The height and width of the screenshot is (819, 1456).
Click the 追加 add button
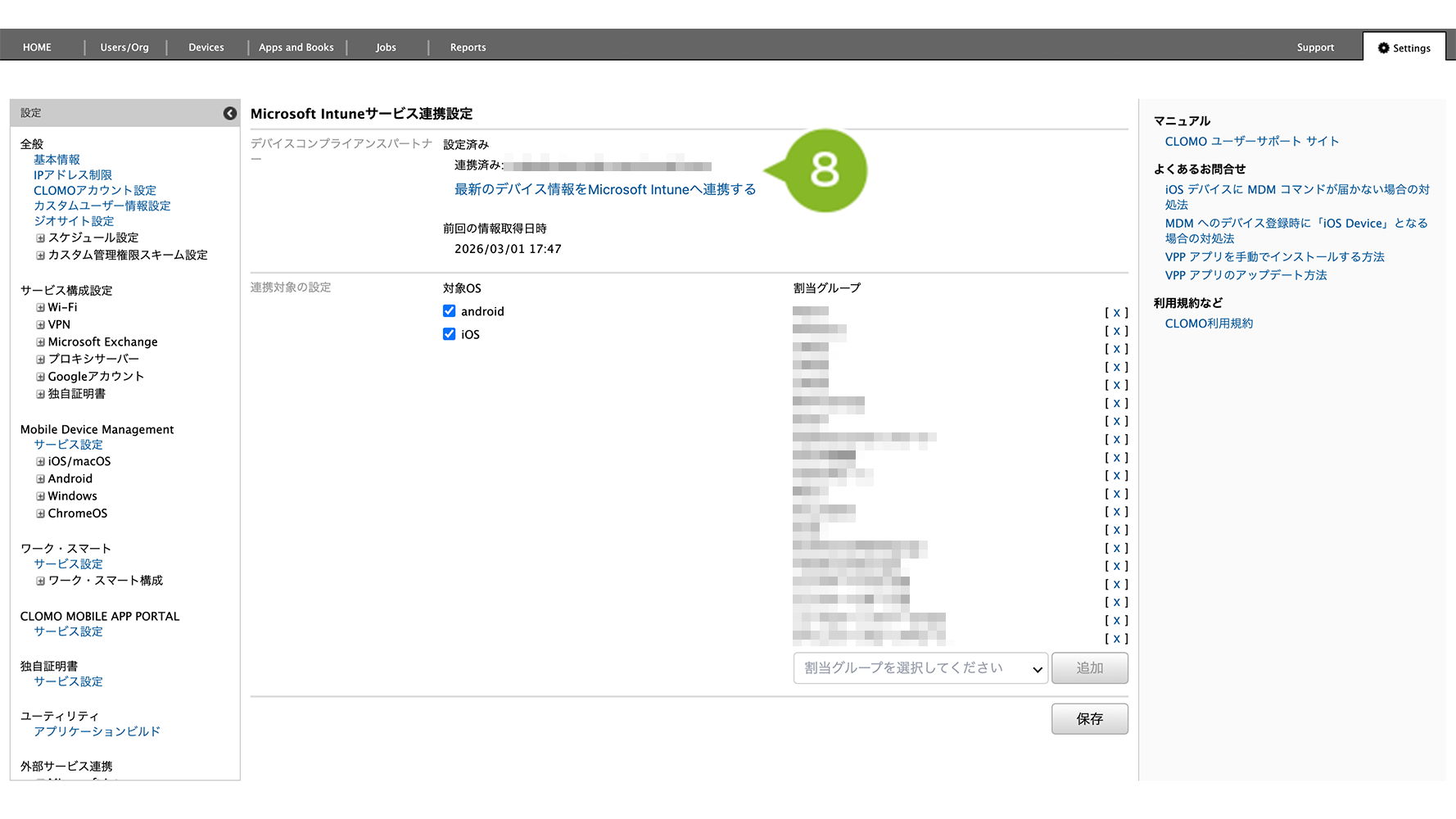coord(1089,668)
